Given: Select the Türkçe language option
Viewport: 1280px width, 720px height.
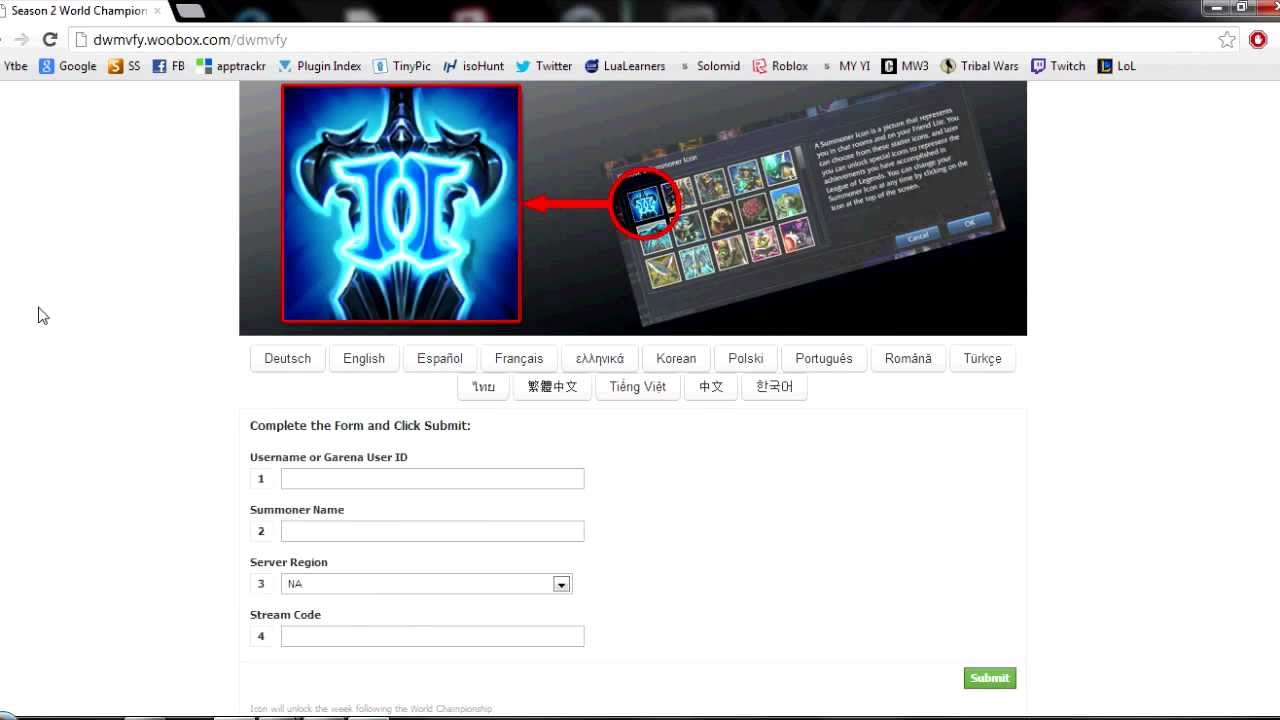Looking at the screenshot, I should pyautogui.click(x=982, y=358).
